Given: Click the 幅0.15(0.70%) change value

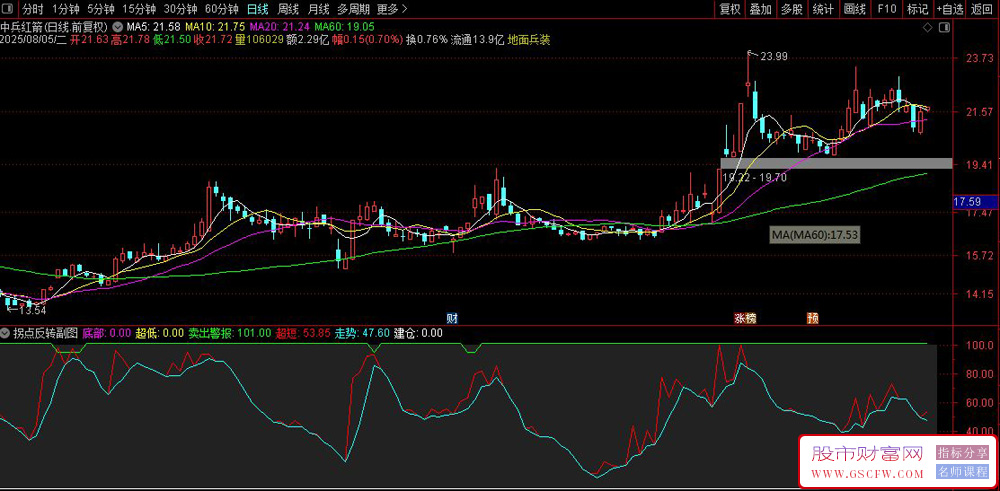Looking at the screenshot, I should click(x=367, y=40).
